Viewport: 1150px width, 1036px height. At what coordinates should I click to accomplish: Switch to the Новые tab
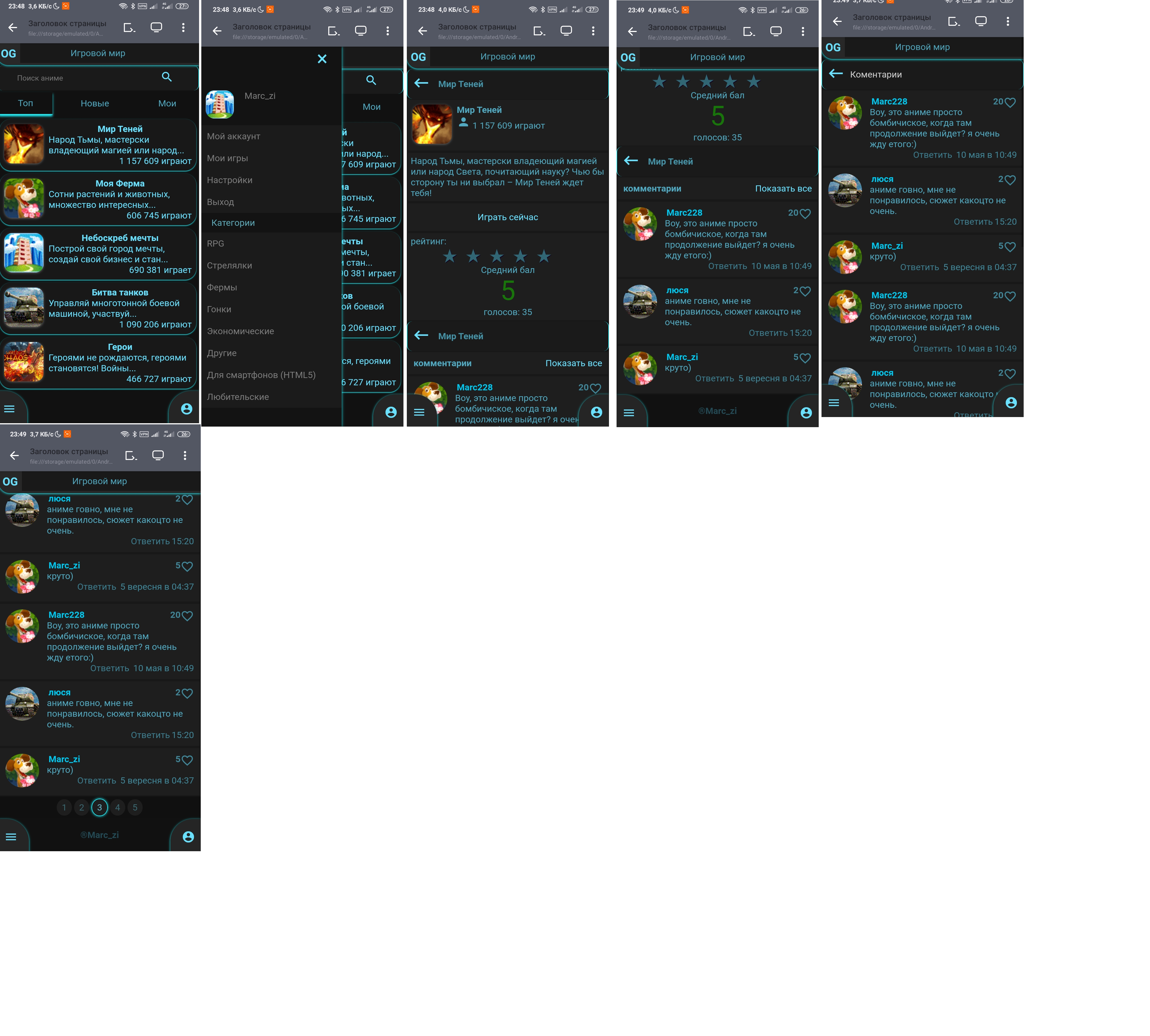(94, 104)
